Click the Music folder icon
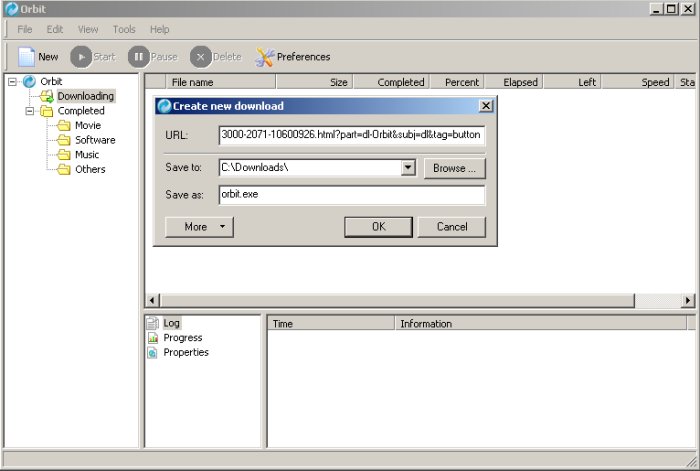Viewport: 700px width, 471px height. [x=64, y=155]
